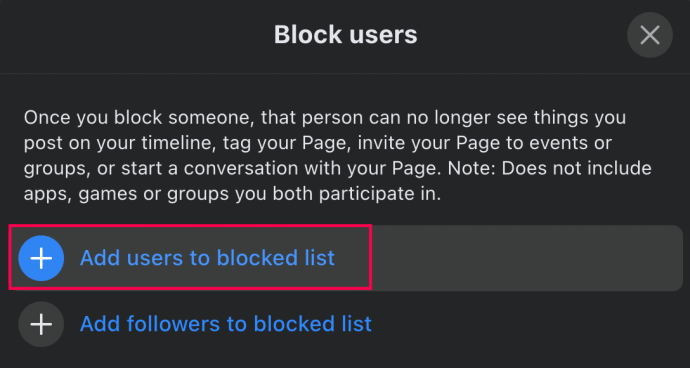Click the Block users dialog title

(345, 34)
